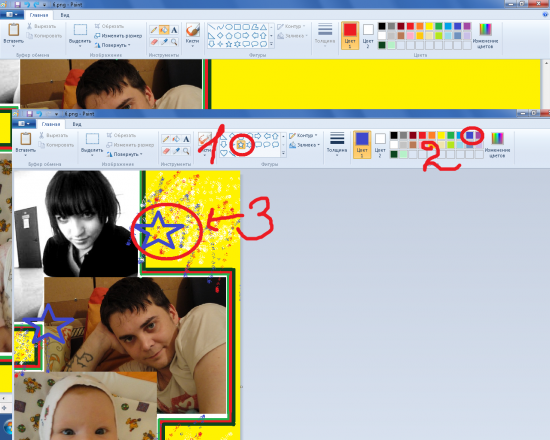This screenshot has height=440, width=550.
Task: Click Выделить selection button in back window
Action: pos(80,35)
